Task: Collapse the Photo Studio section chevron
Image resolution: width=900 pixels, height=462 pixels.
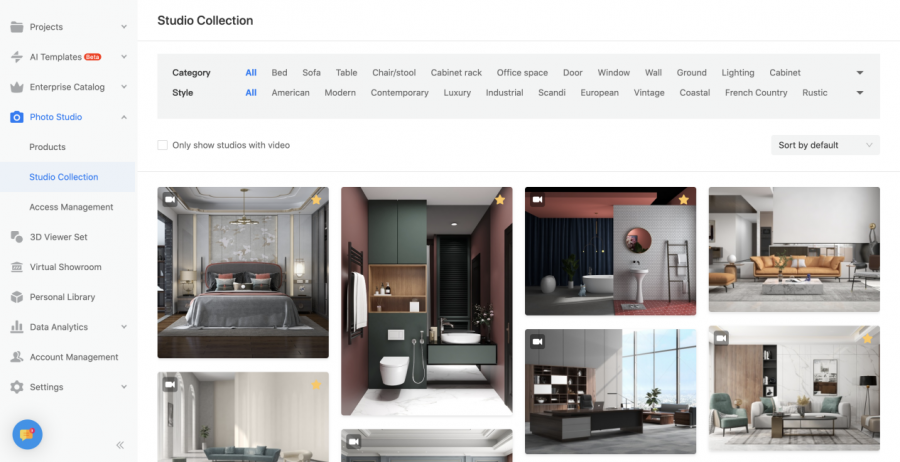Action: 124,117
